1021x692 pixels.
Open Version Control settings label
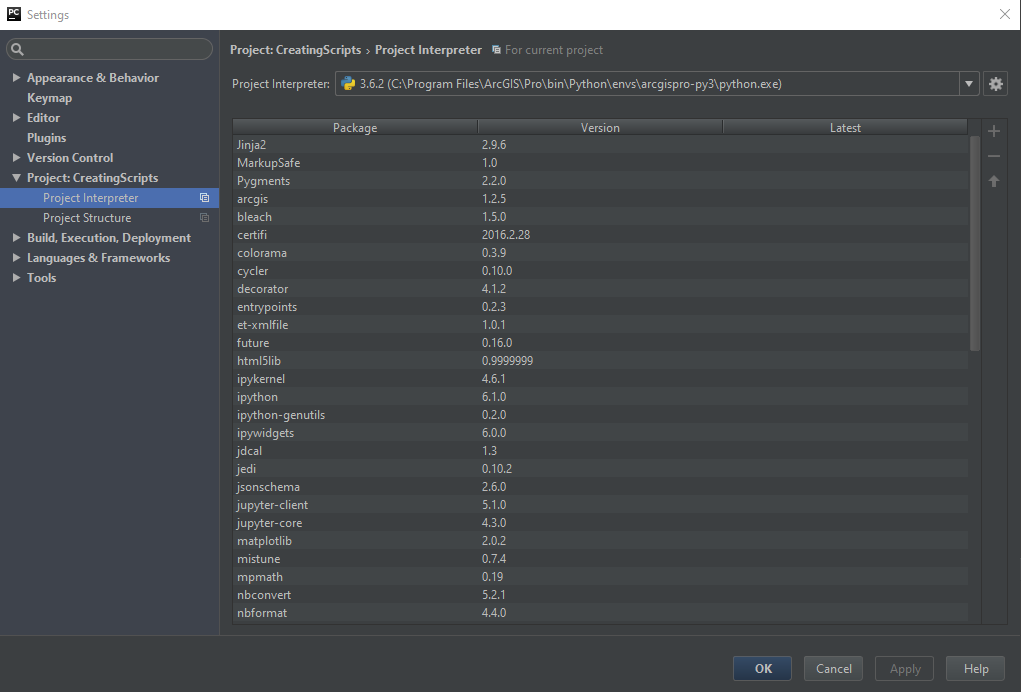70,158
